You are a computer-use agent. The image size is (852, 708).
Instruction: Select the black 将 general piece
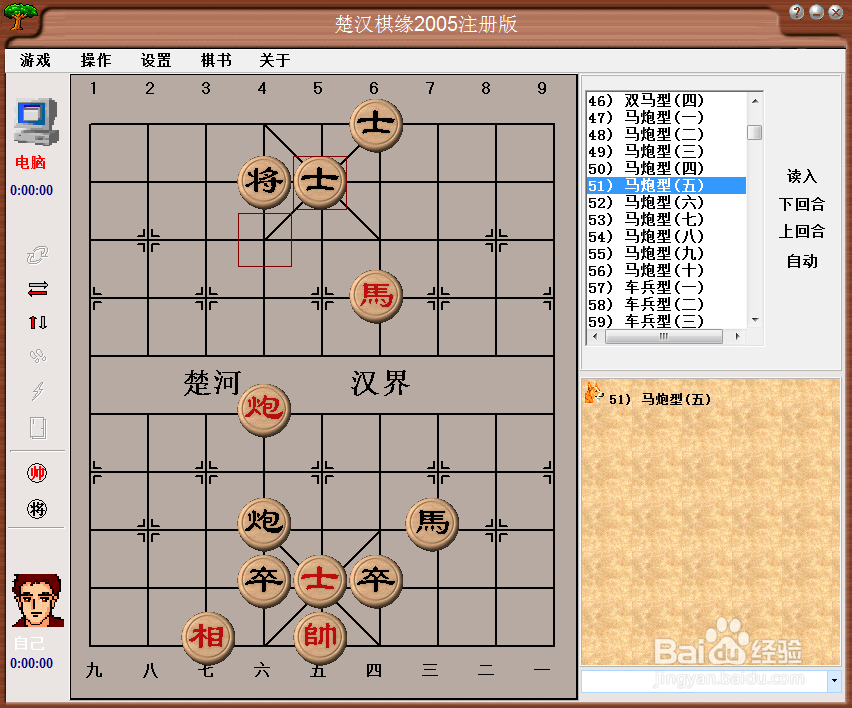point(265,182)
